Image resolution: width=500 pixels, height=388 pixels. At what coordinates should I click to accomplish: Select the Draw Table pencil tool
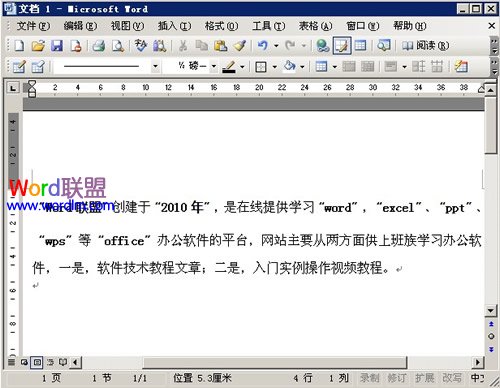tap(19, 67)
